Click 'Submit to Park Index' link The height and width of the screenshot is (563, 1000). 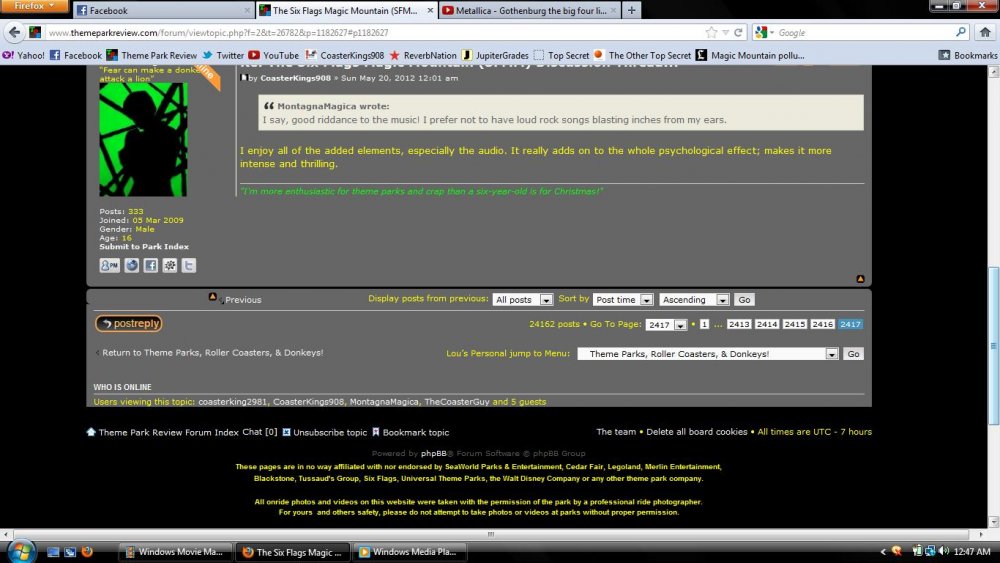point(144,246)
